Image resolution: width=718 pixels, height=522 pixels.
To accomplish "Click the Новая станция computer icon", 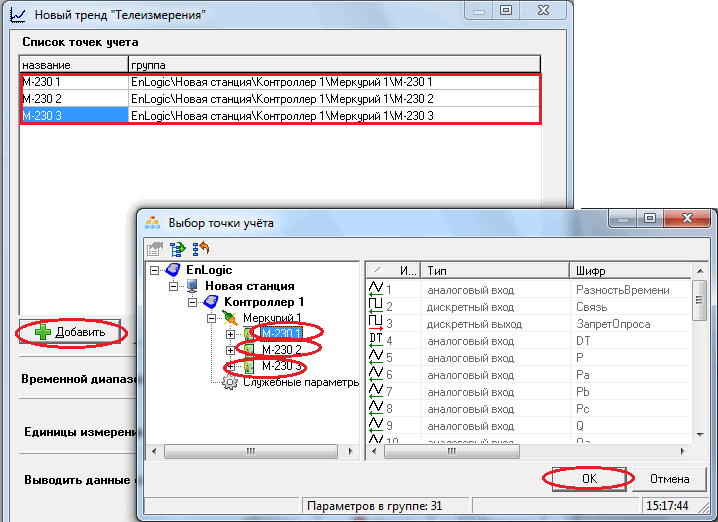I will tap(192, 286).
